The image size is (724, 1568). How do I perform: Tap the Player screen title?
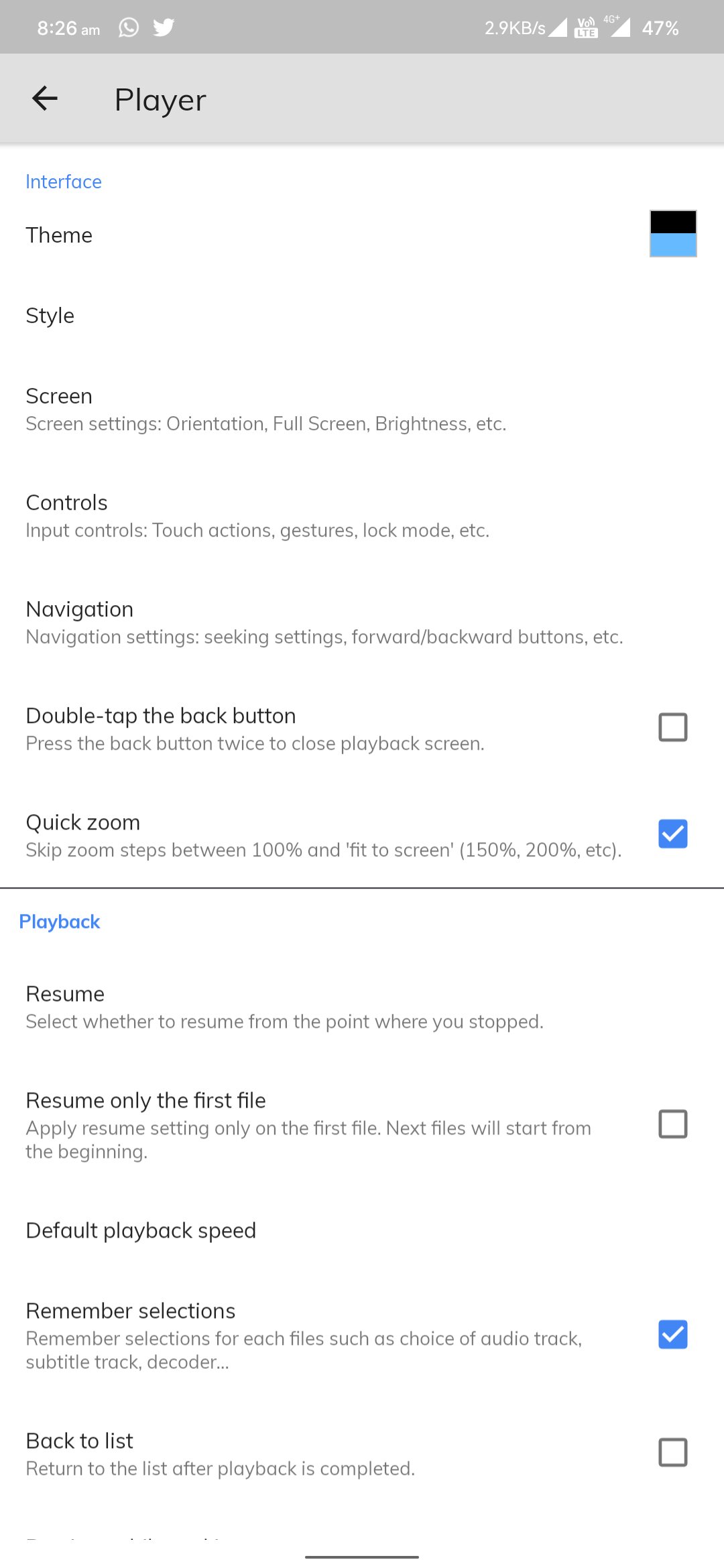tap(160, 100)
